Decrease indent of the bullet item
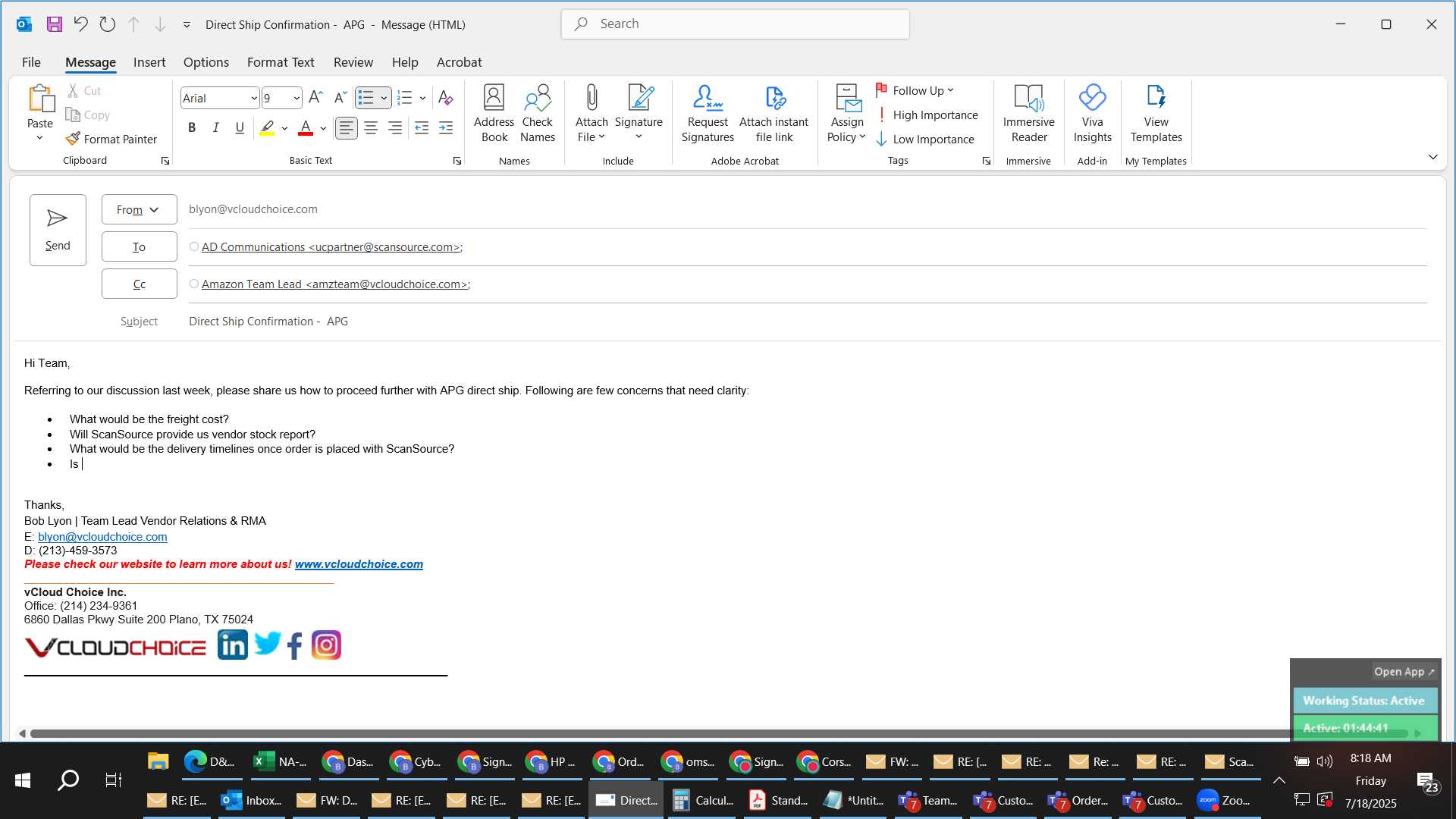The image size is (1456, 819). click(x=422, y=128)
